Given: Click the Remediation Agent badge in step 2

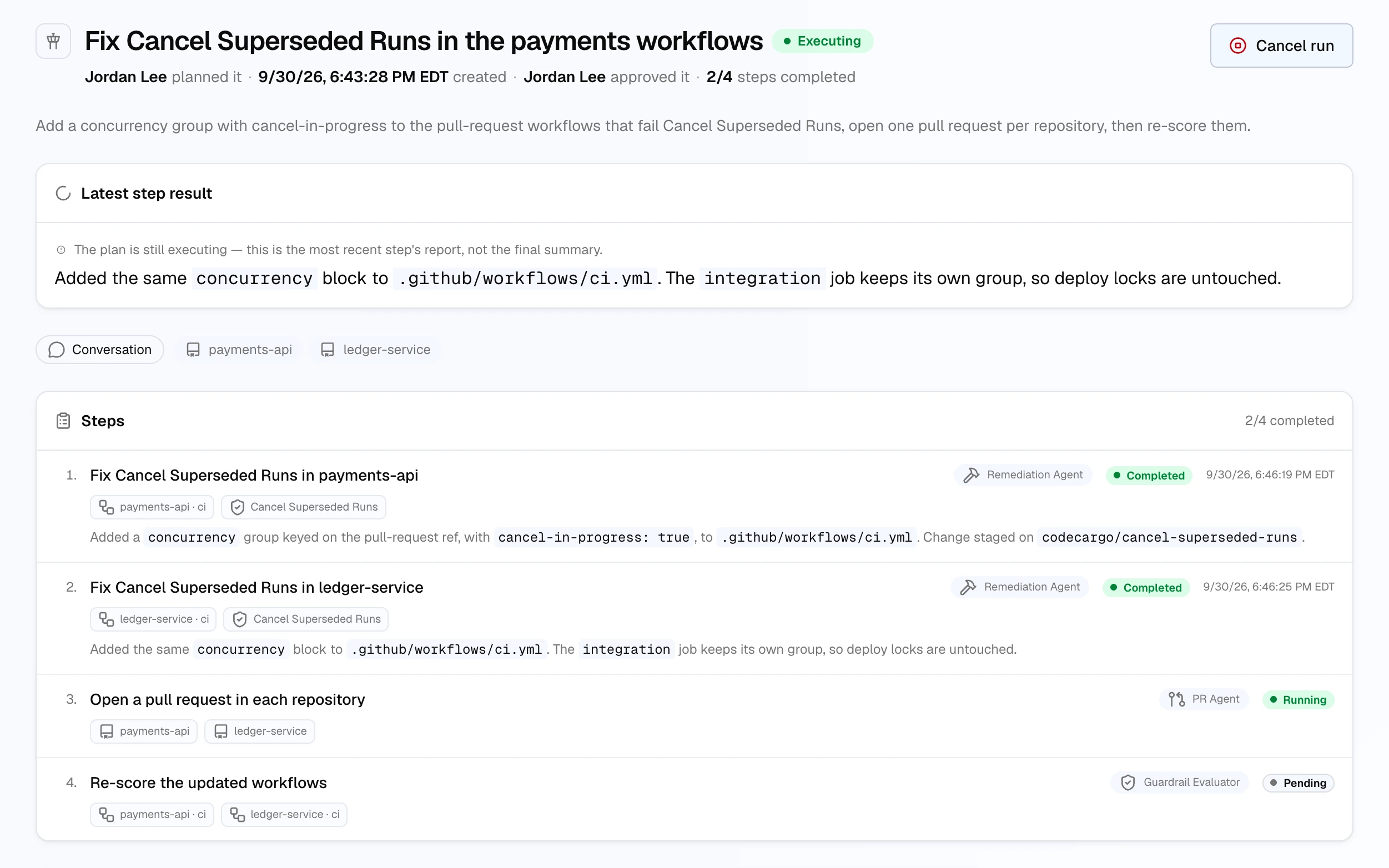Looking at the screenshot, I should [1020, 587].
